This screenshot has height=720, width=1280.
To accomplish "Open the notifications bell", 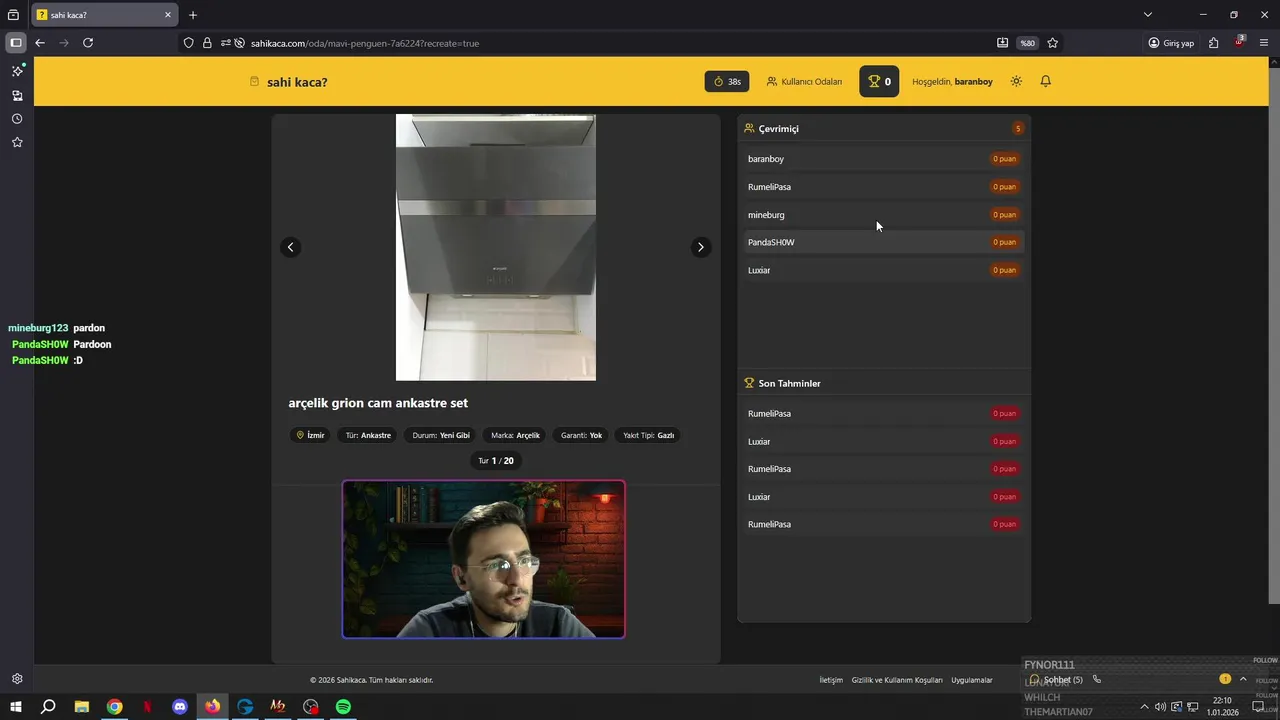I will (1046, 81).
